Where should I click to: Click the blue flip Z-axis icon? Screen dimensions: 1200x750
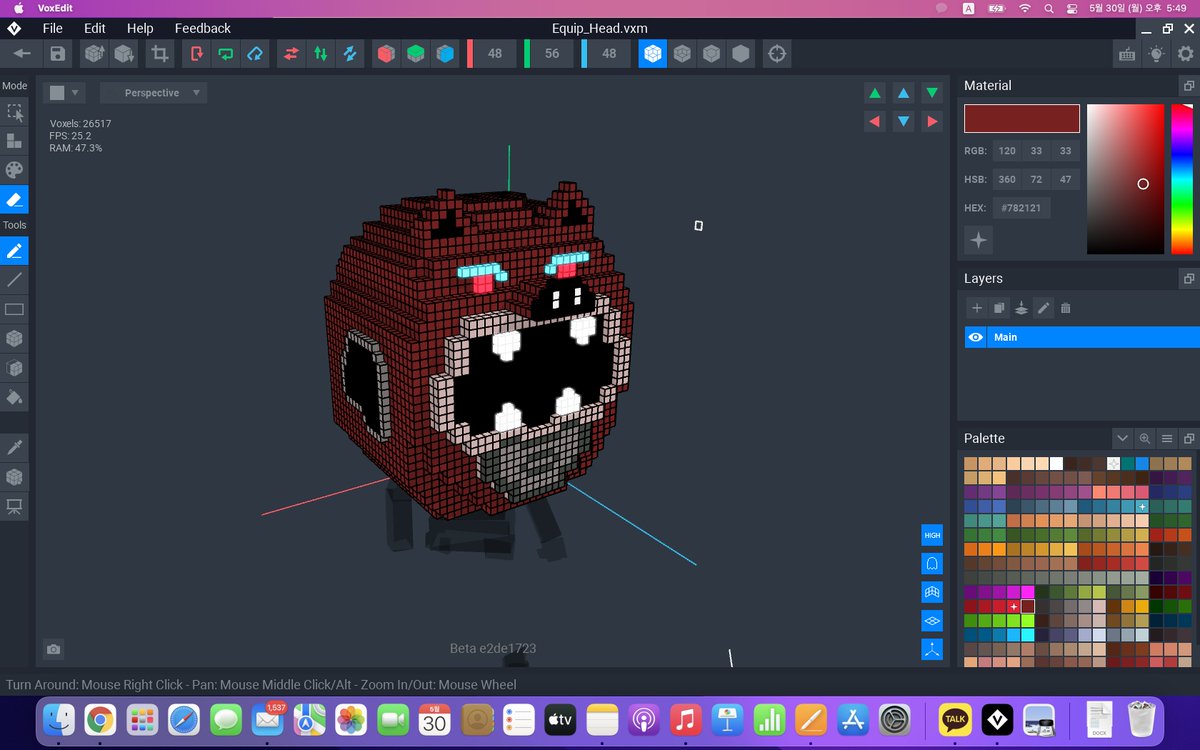(x=256, y=53)
